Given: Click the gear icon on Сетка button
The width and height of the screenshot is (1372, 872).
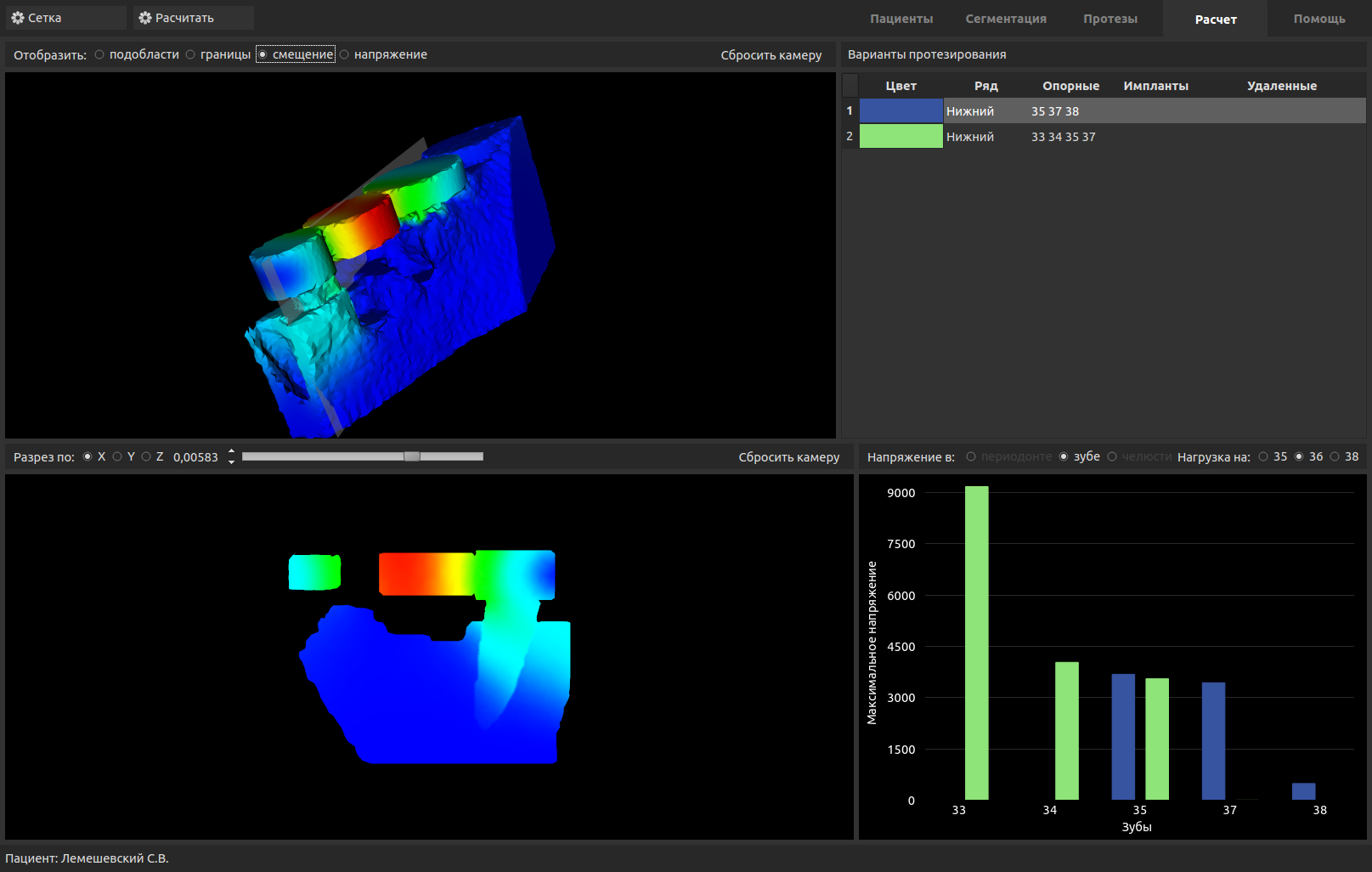Looking at the screenshot, I should pyautogui.click(x=18, y=18).
